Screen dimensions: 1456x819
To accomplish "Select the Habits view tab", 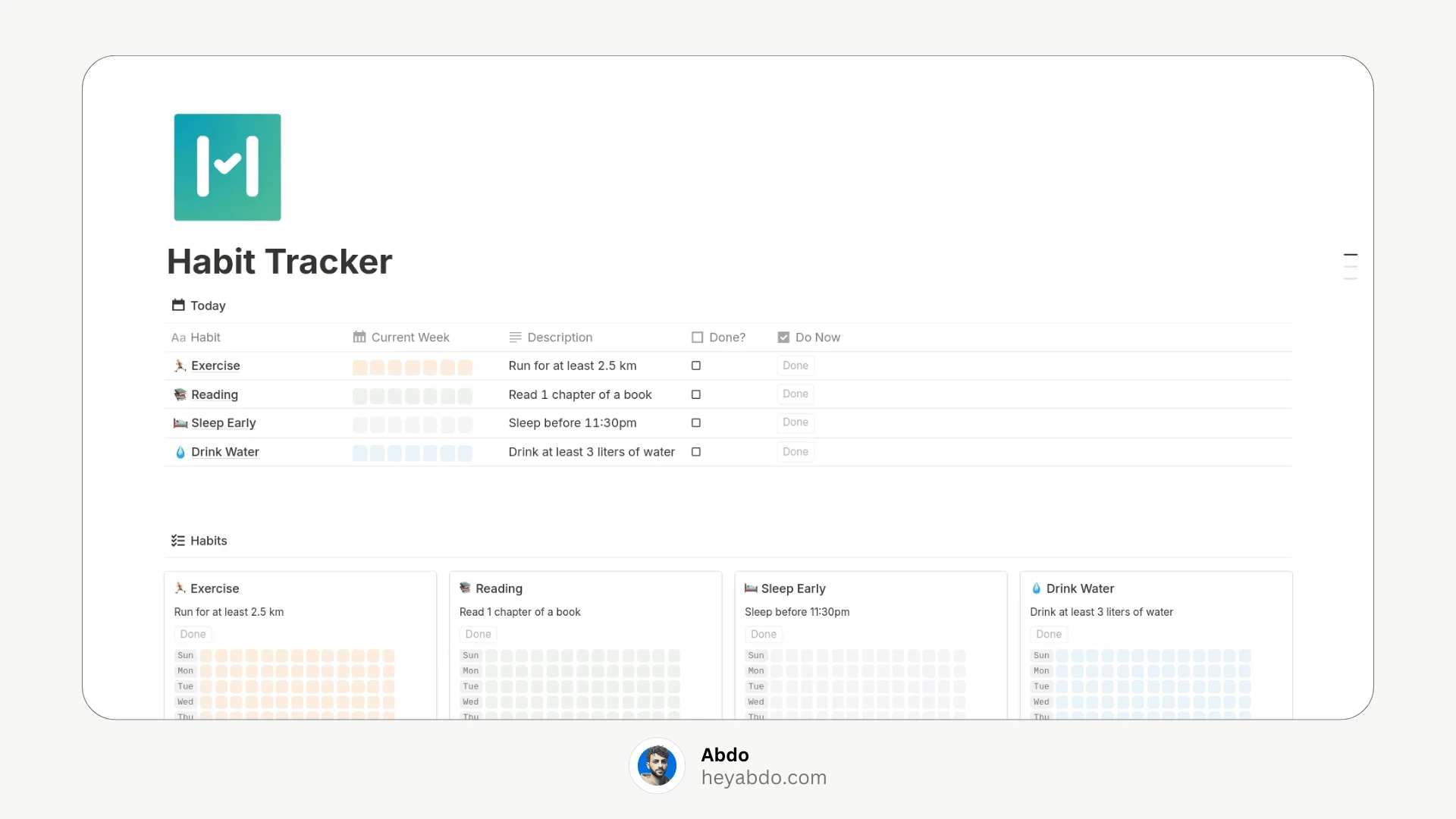I will tap(199, 541).
